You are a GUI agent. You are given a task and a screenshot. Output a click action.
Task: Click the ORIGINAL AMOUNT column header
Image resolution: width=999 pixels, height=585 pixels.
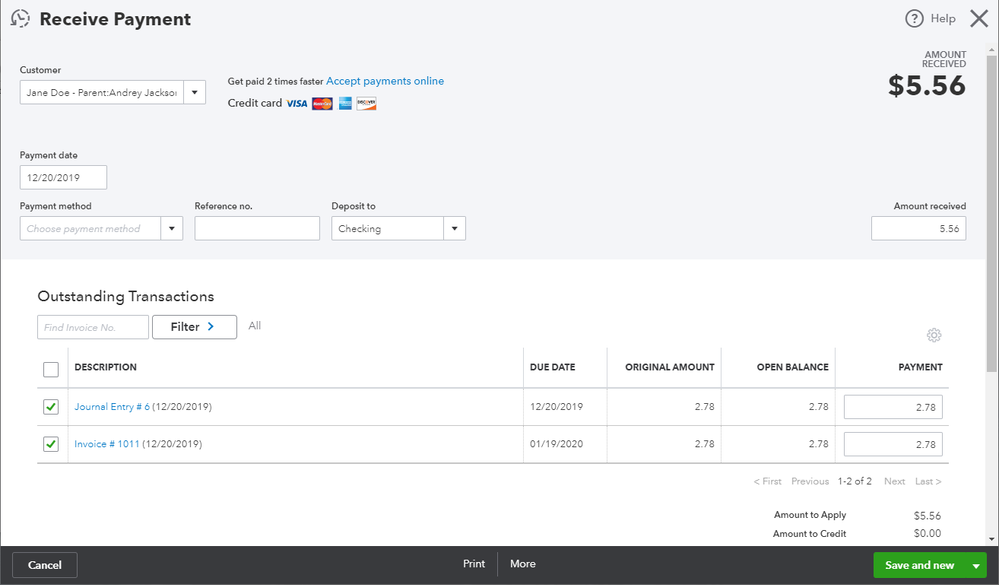click(x=670, y=367)
